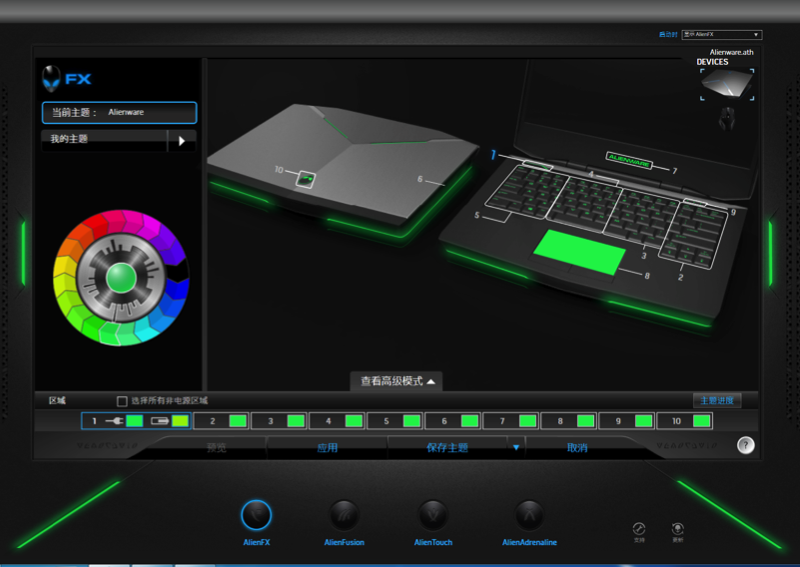Select the laptop thumbnail under DEVICES
Viewport: 800px width, 567px height.
point(727,84)
